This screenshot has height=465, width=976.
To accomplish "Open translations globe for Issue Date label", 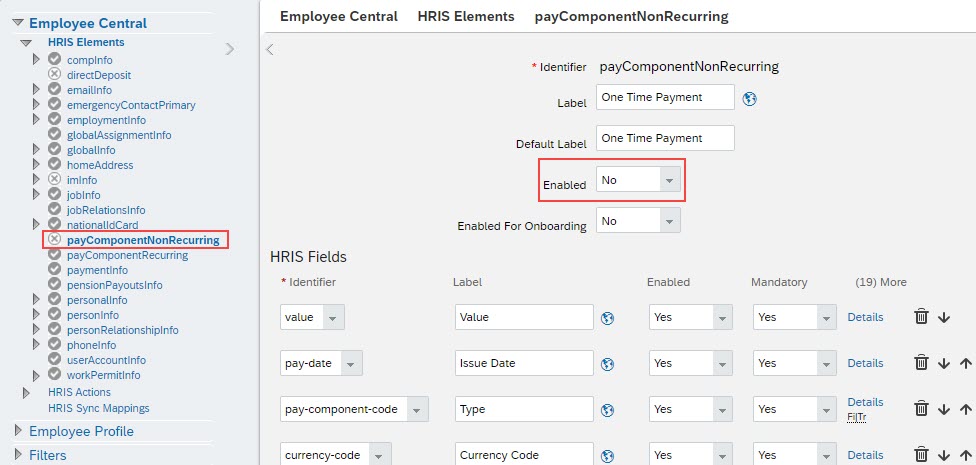I will coord(608,364).
